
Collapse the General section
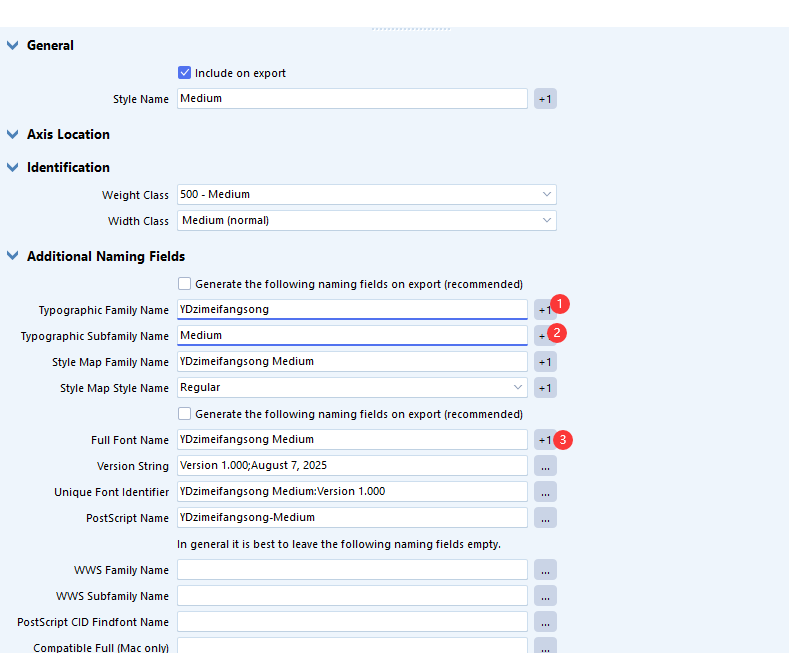(13, 45)
